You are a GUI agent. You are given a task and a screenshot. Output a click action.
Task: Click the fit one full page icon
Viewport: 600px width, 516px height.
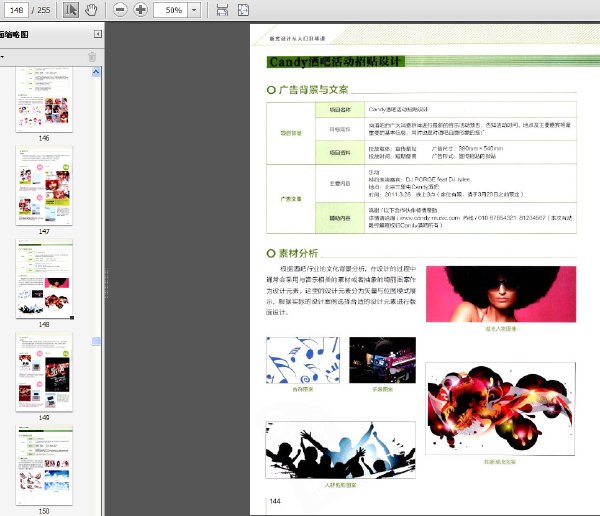click(x=243, y=10)
